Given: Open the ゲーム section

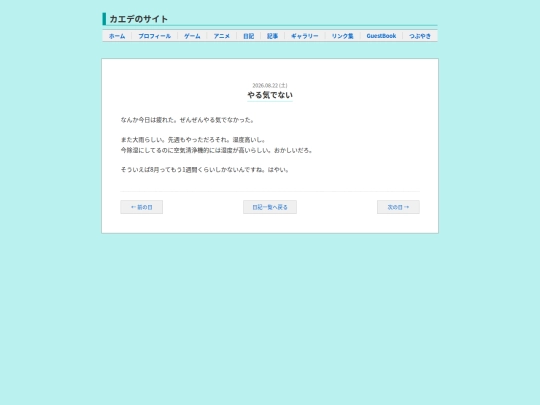Looking at the screenshot, I should click(192, 36).
